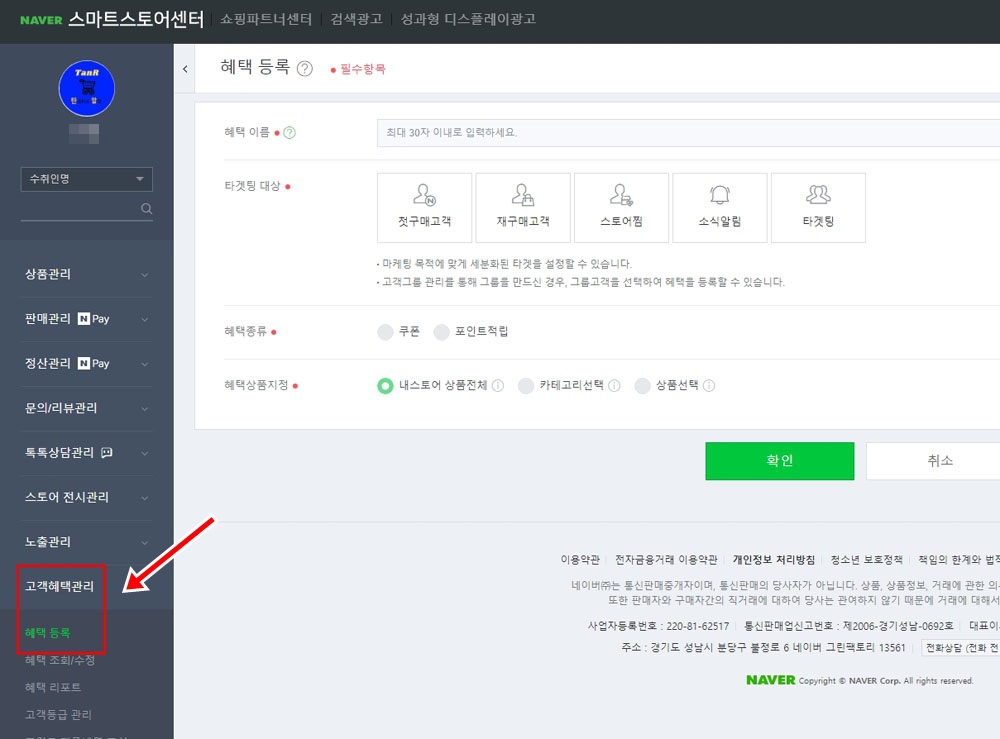This screenshot has height=739, width=1000.
Task: Expand the 상품관리 sidebar menu
Action: [x=87, y=274]
